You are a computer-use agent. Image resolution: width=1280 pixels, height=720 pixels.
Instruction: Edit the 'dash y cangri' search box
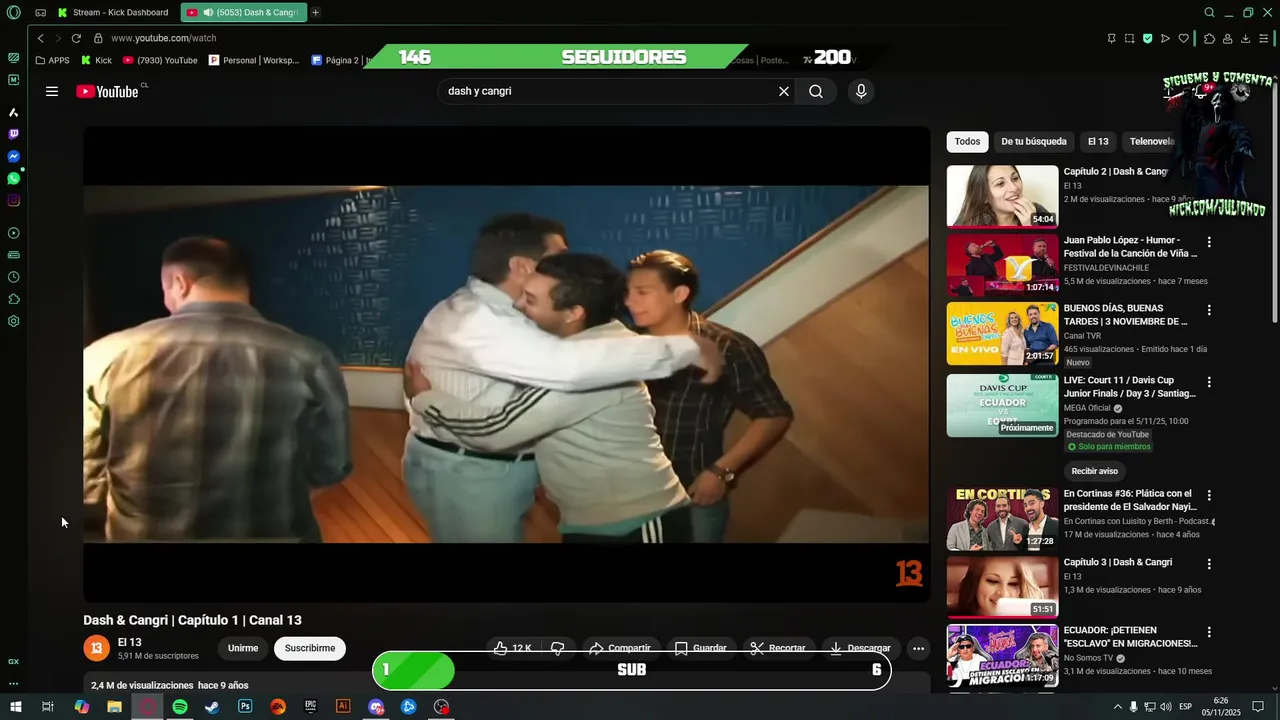(605, 91)
